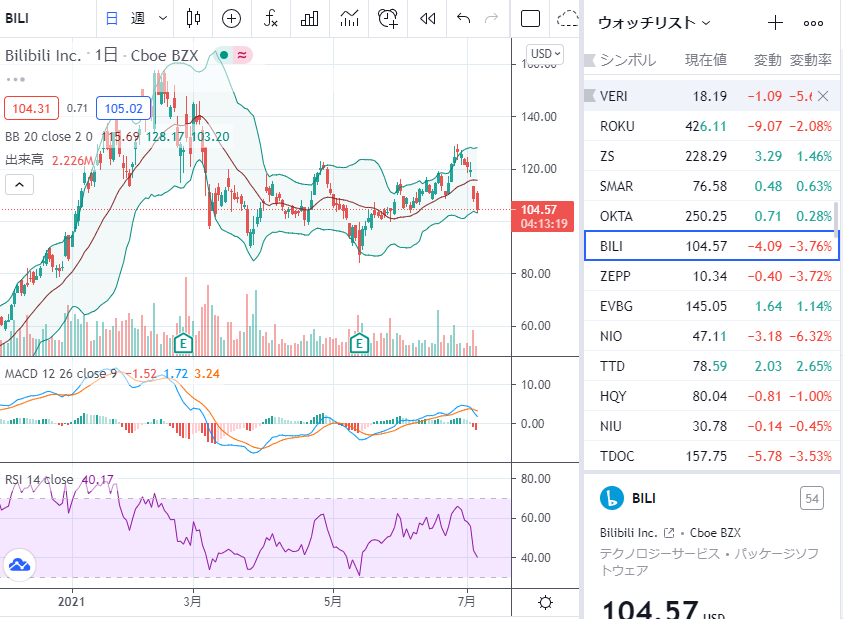
Task: Collapse the indicator legend arrow
Action: point(19,185)
